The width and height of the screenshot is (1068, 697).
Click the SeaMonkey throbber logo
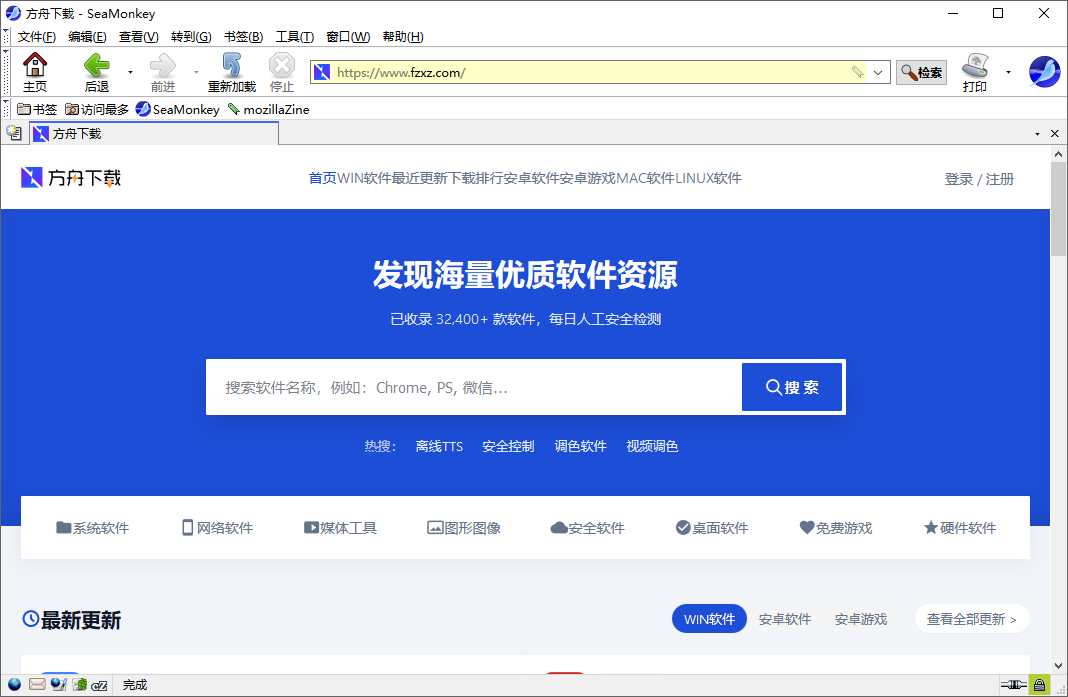coord(1044,72)
